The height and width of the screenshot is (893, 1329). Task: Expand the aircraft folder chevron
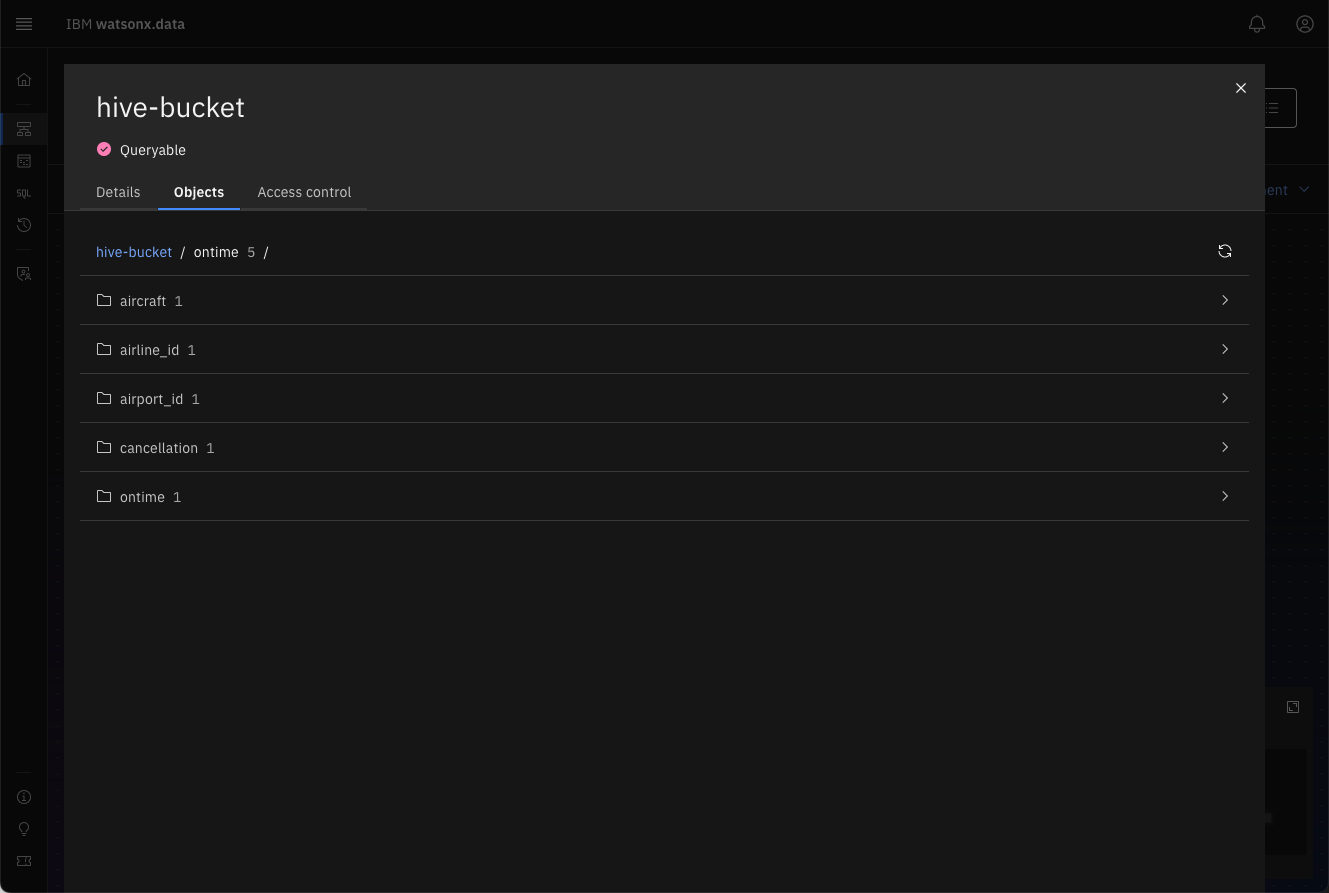pos(1225,300)
